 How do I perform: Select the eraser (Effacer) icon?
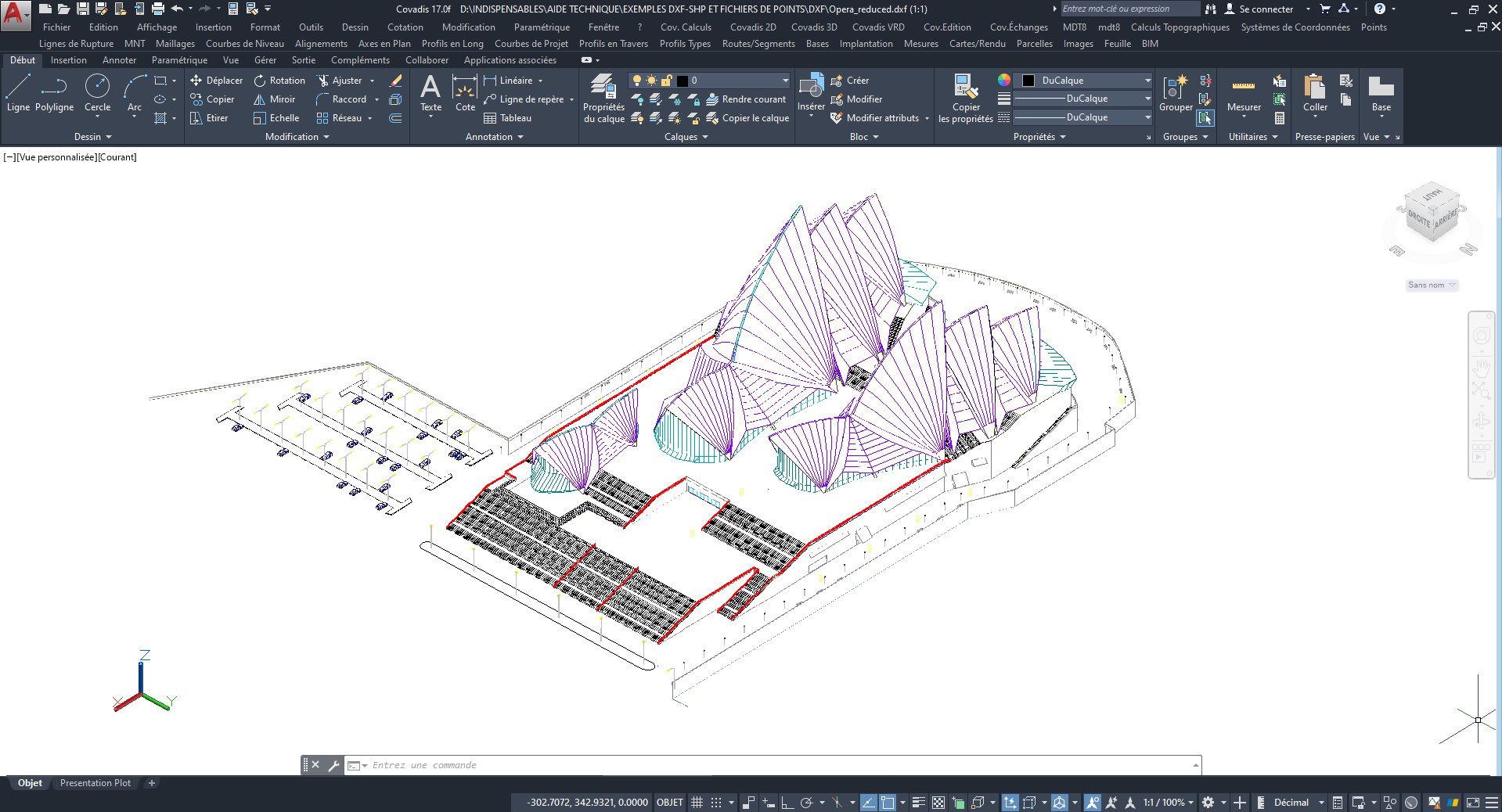pyautogui.click(x=396, y=81)
